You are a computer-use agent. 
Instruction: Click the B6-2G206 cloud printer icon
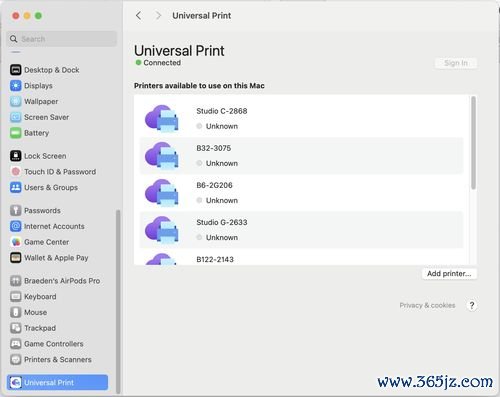tap(162, 192)
